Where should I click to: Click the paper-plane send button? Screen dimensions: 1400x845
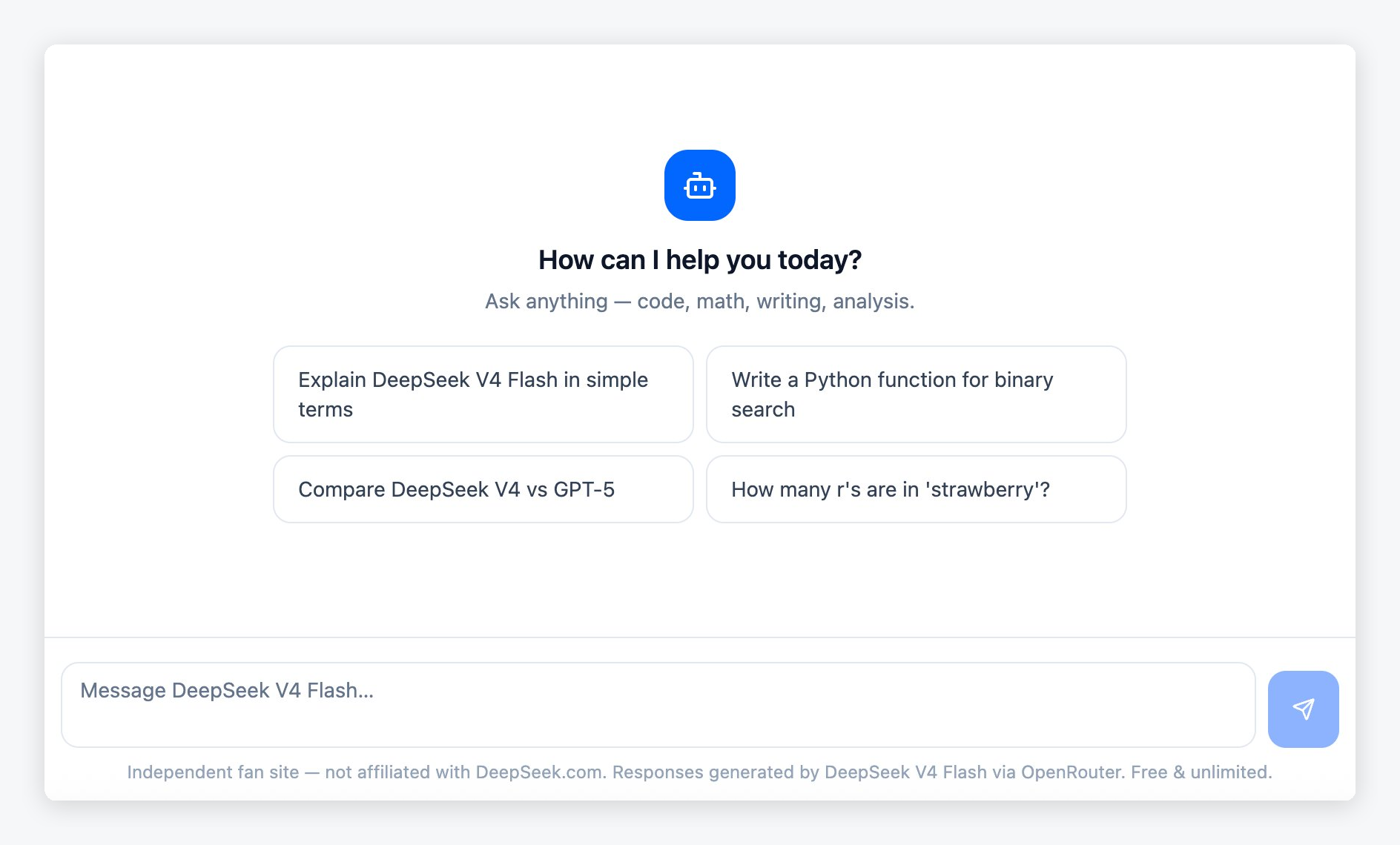coord(1303,709)
